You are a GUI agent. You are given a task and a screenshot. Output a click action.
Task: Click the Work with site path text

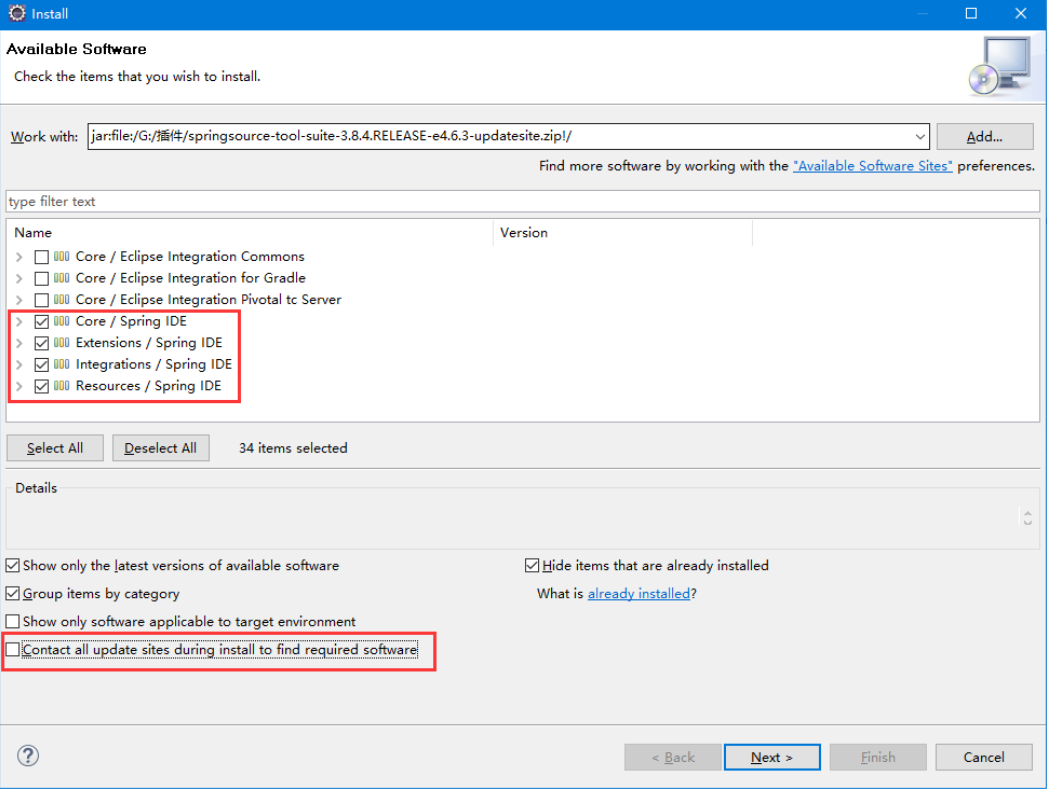pos(331,136)
